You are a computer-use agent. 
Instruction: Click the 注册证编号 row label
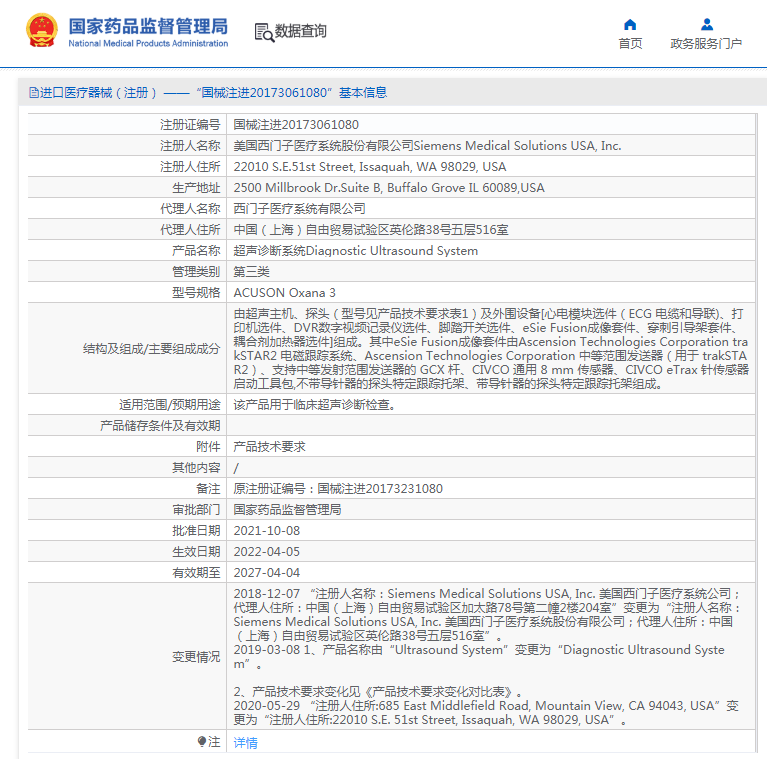coord(190,125)
